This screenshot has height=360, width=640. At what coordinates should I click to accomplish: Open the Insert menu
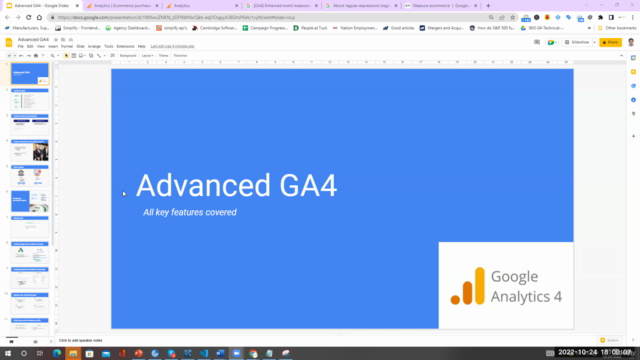point(53,47)
